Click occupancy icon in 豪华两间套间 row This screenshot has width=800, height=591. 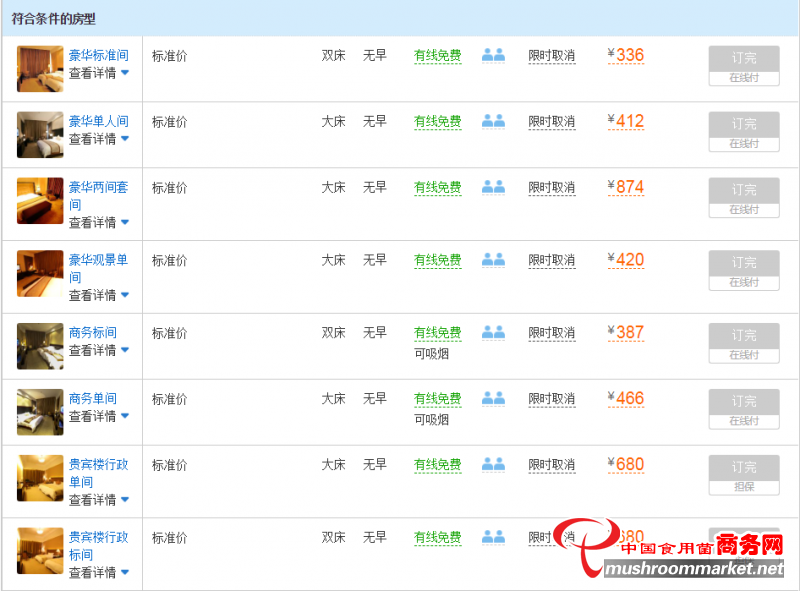coord(493,187)
